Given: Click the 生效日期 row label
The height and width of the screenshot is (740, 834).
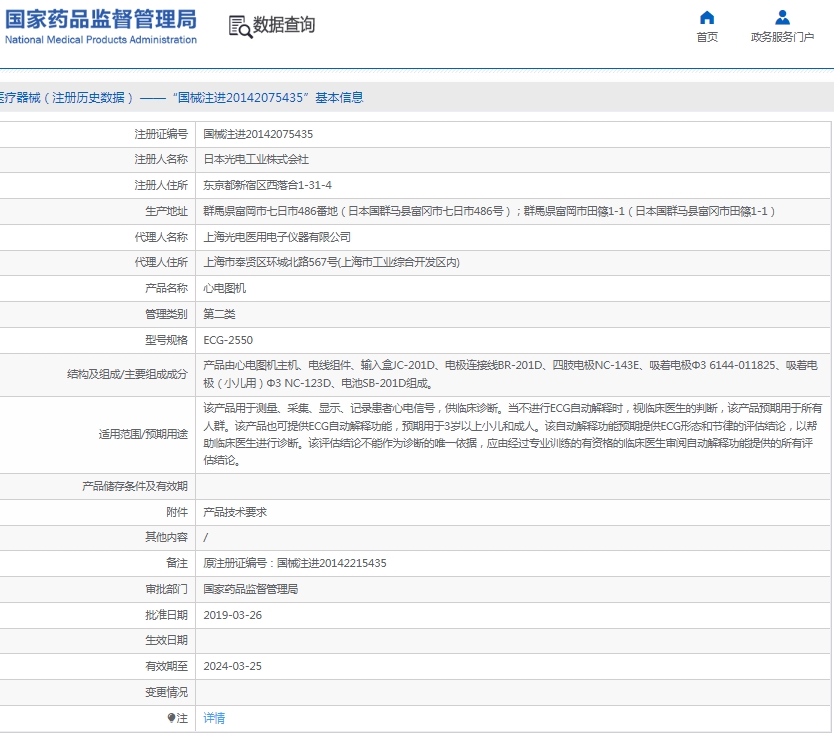Looking at the screenshot, I should point(166,641).
